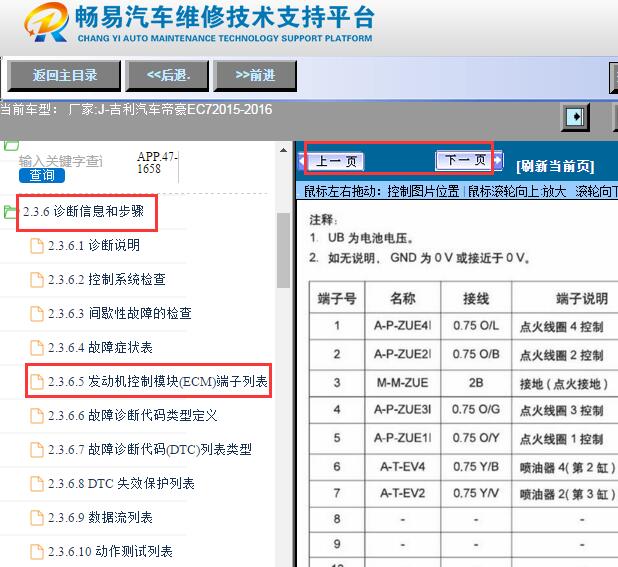Click the 2B wiring cell
This screenshot has width=618, height=567.
tap(476, 382)
